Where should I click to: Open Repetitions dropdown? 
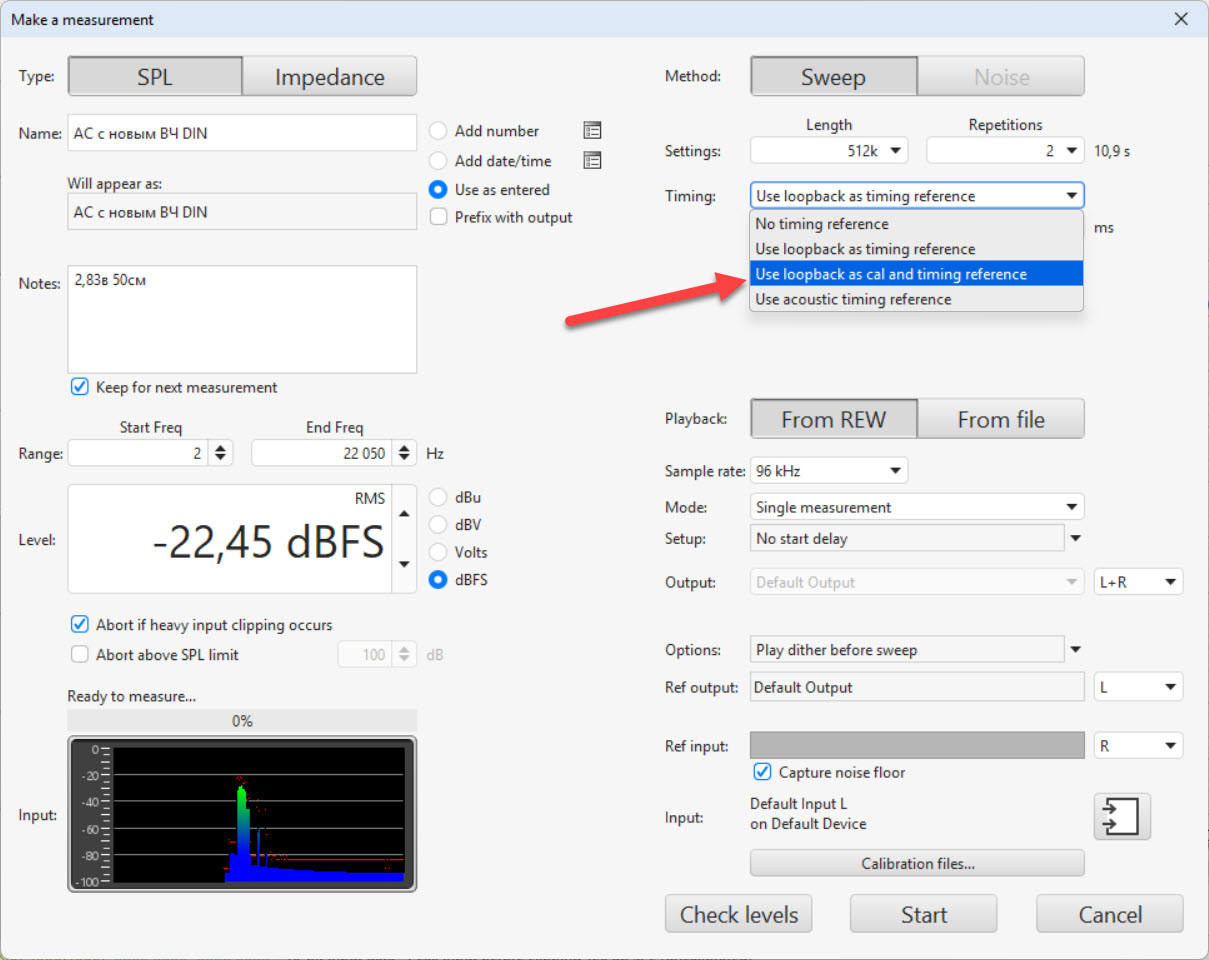click(1005, 151)
